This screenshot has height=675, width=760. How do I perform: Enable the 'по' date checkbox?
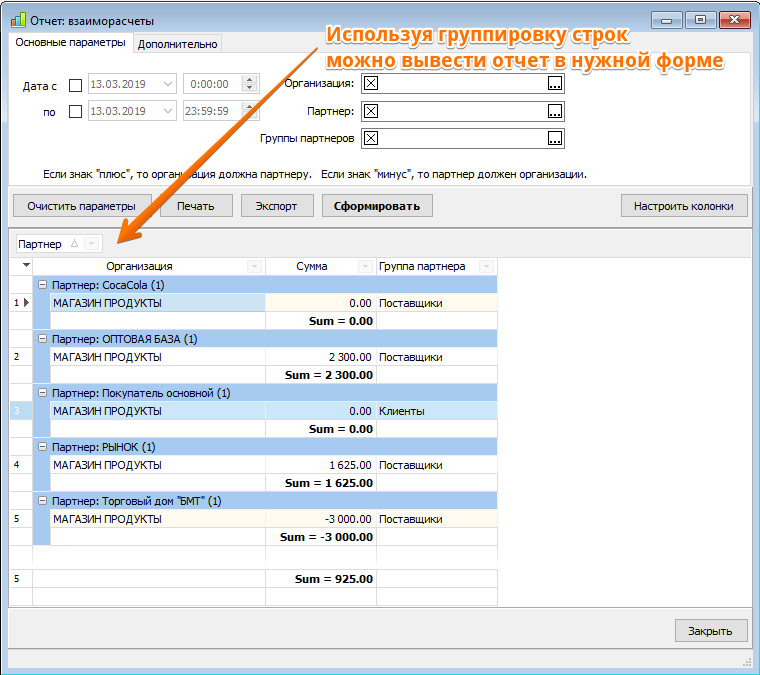point(76,111)
